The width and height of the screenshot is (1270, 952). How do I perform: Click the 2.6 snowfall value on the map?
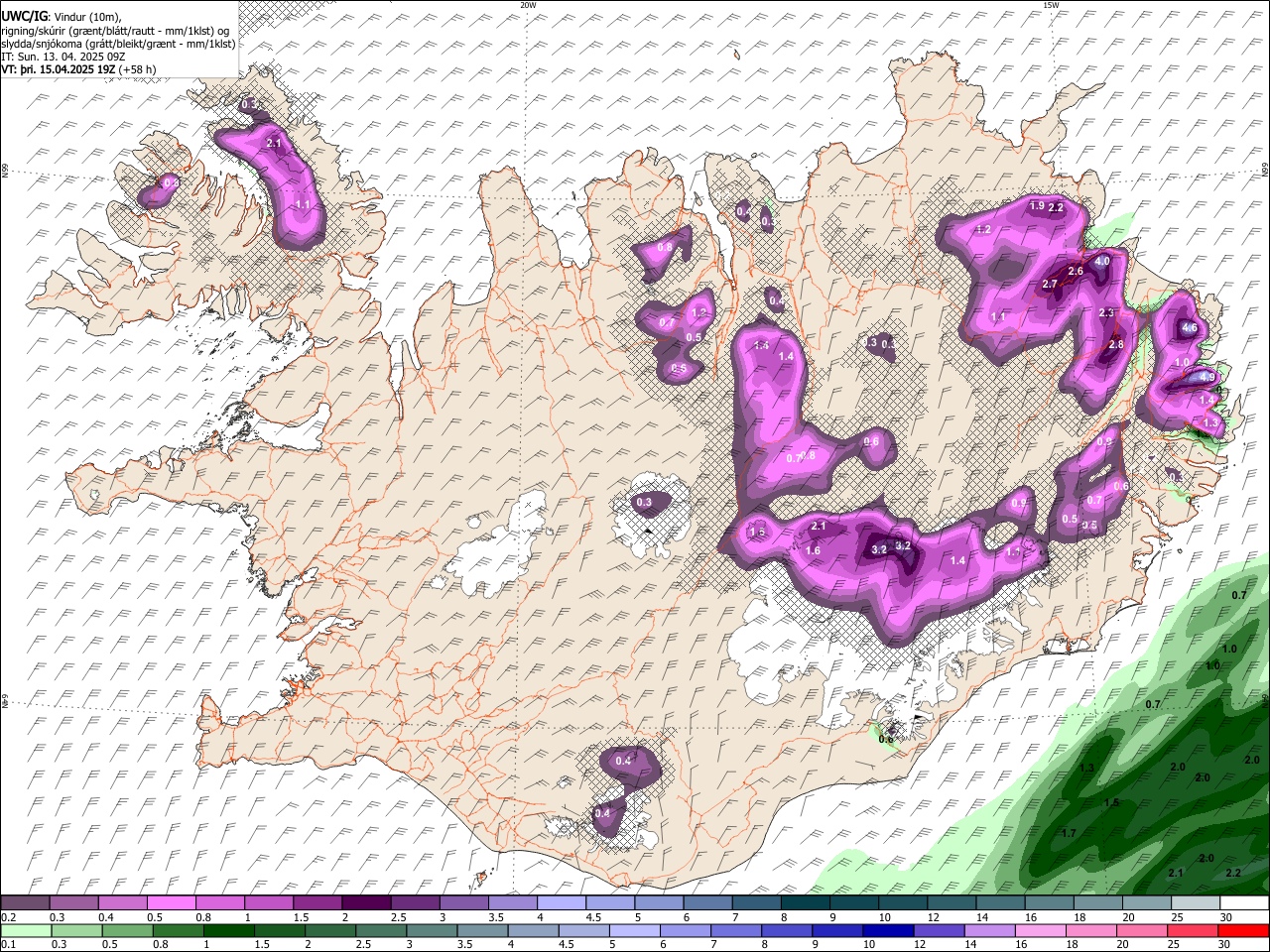(1076, 272)
